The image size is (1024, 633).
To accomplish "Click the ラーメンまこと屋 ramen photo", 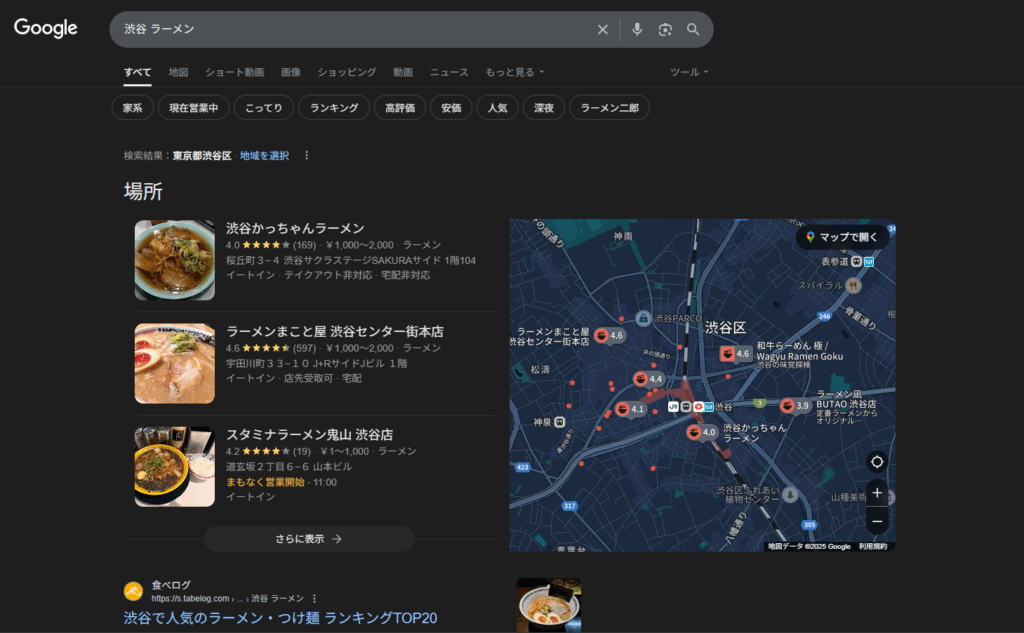I will pyautogui.click(x=174, y=363).
